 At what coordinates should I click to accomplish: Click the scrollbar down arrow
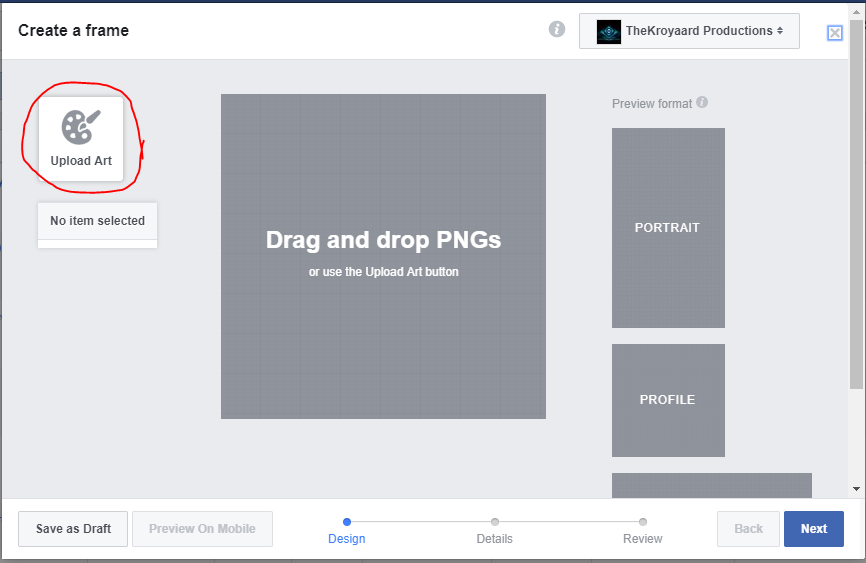(x=857, y=488)
